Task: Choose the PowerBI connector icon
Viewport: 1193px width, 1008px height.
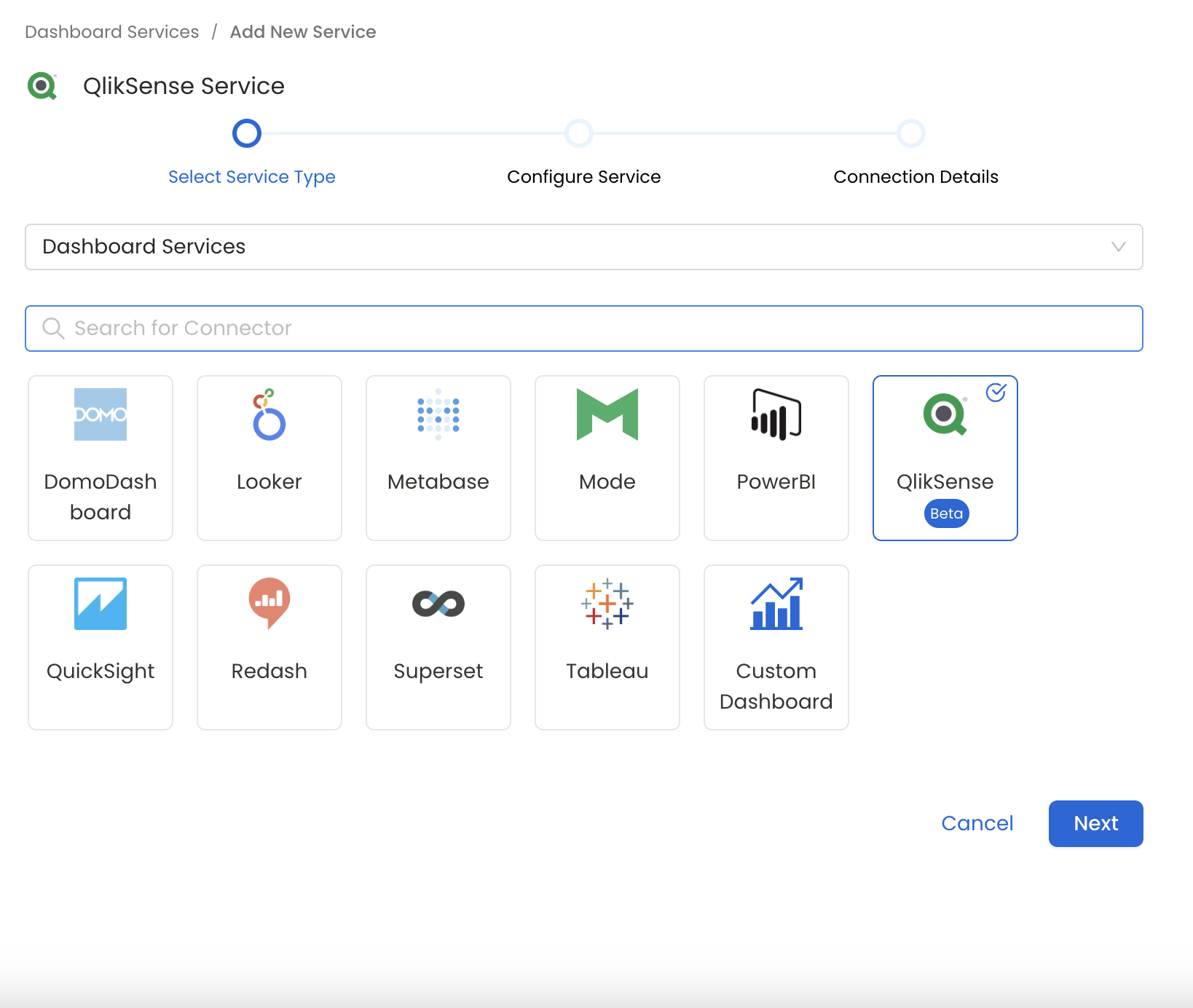Action: (x=776, y=414)
